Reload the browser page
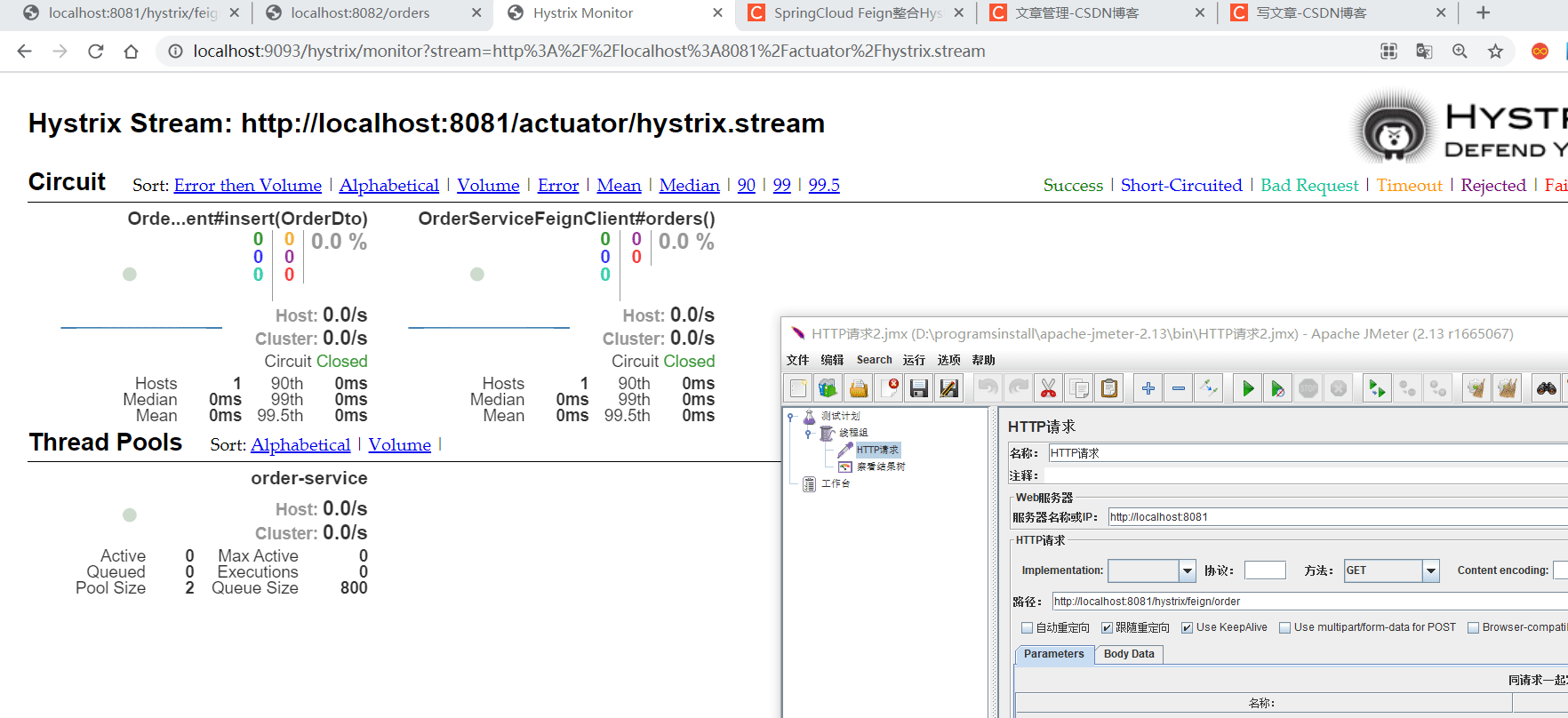 click(x=96, y=52)
